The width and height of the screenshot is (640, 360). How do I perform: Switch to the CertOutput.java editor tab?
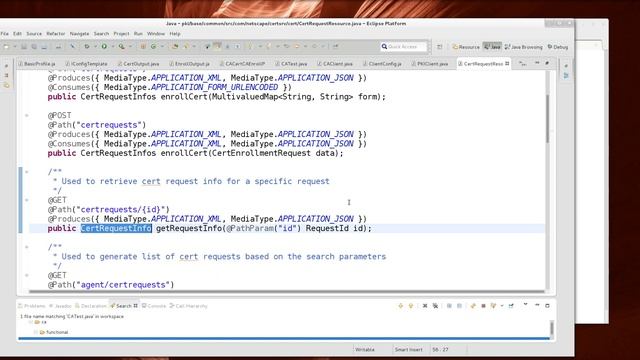138,64
